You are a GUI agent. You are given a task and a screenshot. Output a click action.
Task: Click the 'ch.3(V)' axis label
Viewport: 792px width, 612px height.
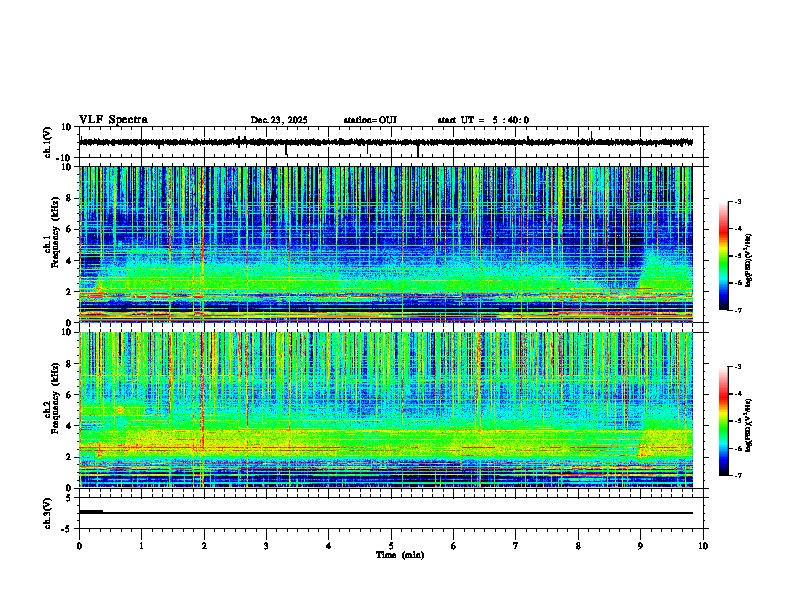(48, 513)
